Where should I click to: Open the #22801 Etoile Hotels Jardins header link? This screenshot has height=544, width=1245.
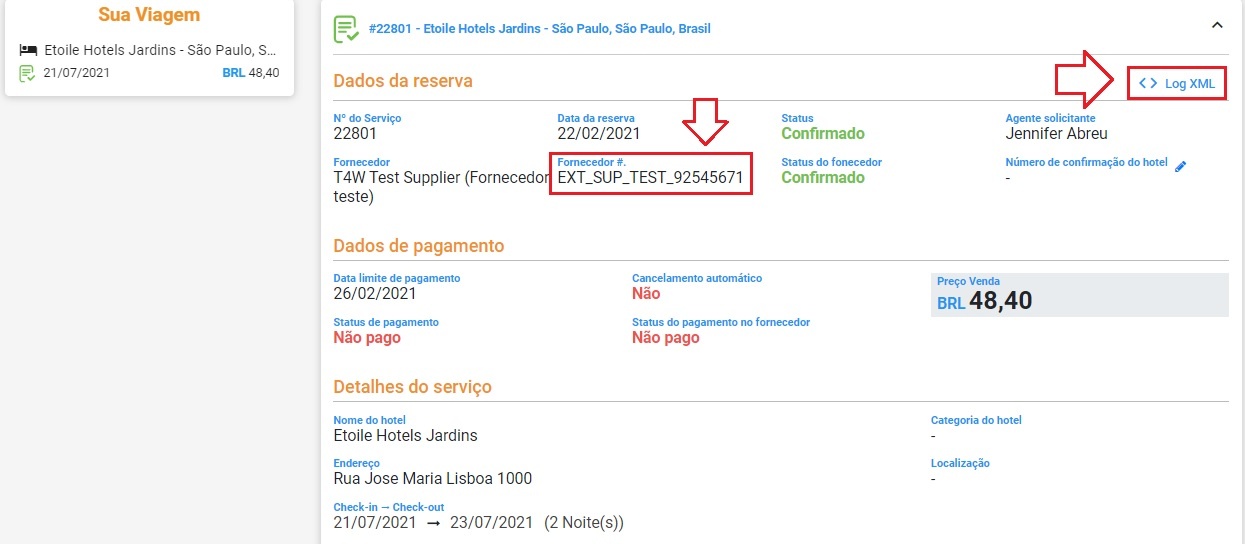(x=540, y=29)
